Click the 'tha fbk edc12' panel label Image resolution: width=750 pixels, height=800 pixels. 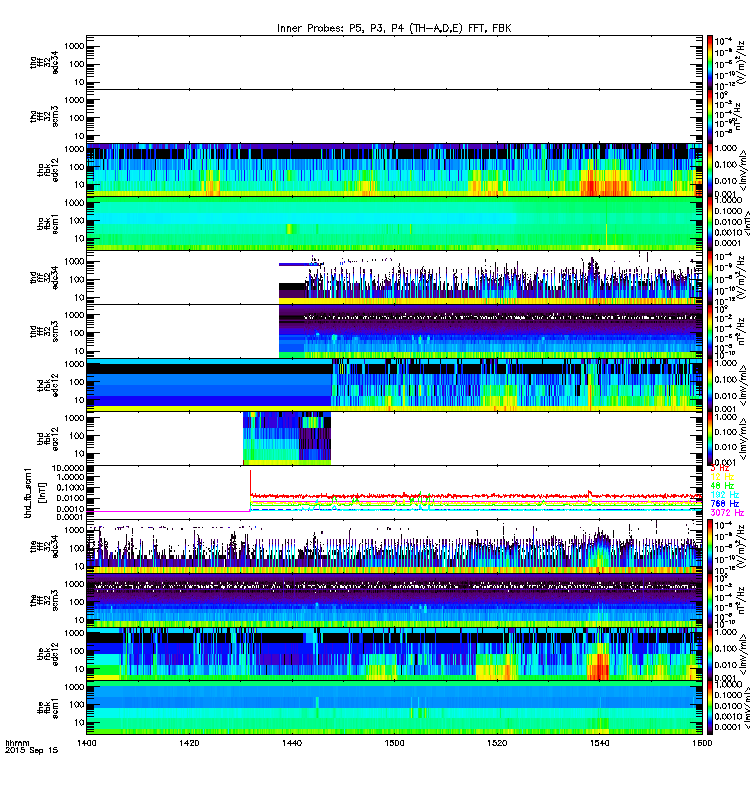pyautogui.click(x=48, y=170)
